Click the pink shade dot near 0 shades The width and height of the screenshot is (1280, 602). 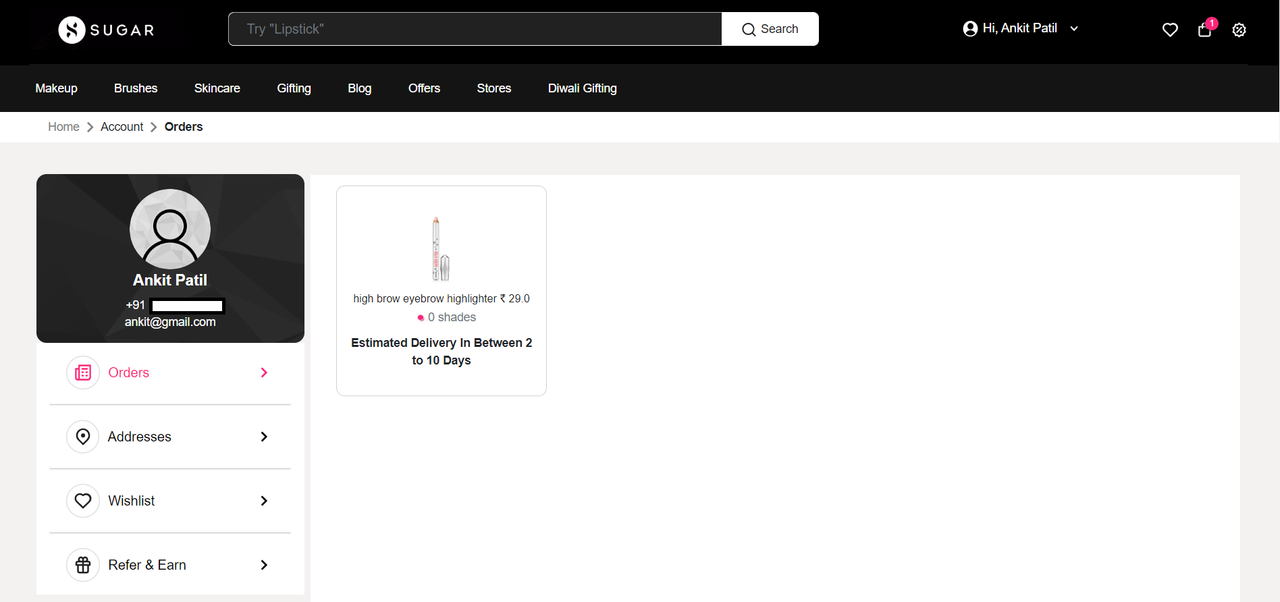coord(420,317)
